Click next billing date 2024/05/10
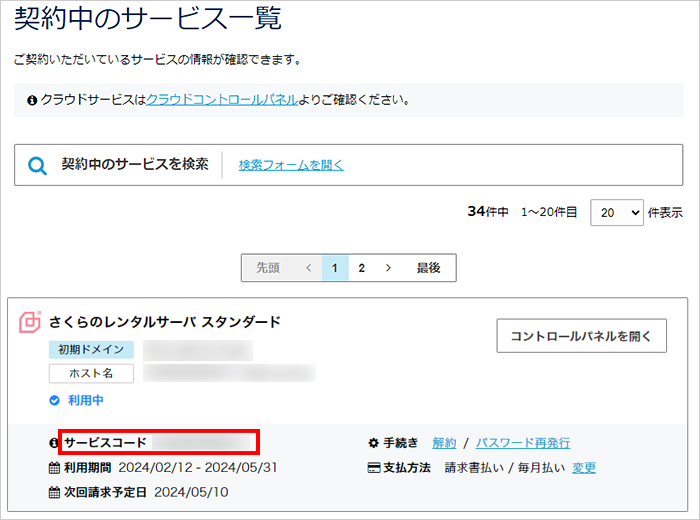Image resolution: width=700 pixels, height=520 pixels. tap(191, 492)
